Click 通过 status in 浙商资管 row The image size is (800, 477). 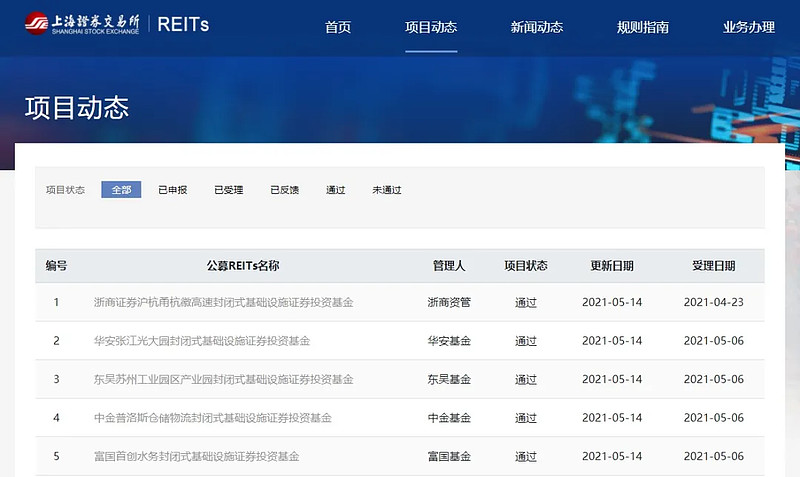(x=526, y=303)
